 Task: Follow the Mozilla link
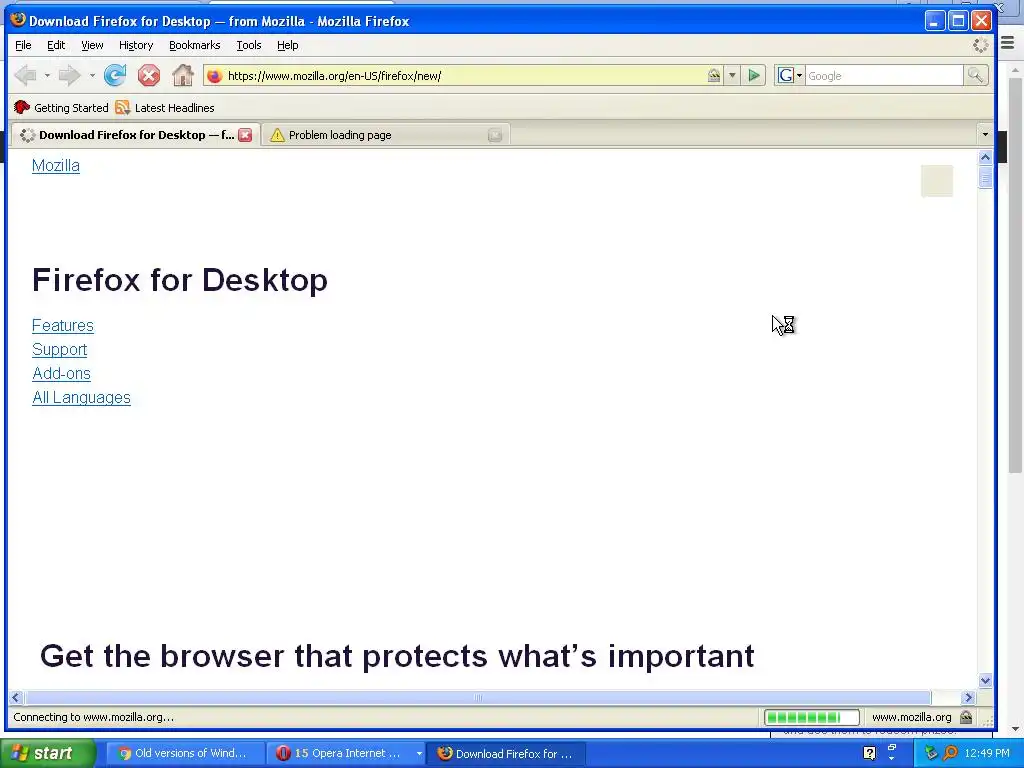[56, 165]
